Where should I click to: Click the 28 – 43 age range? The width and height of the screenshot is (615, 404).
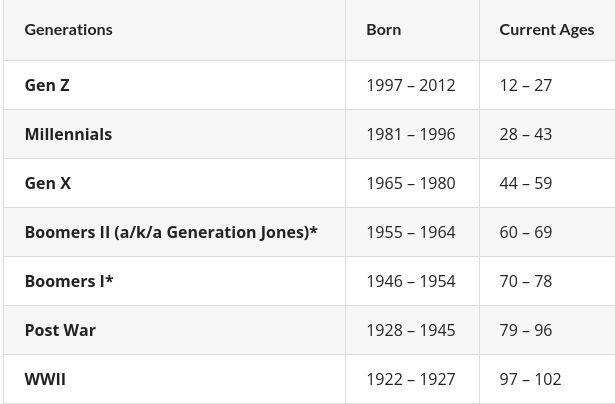click(525, 134)
